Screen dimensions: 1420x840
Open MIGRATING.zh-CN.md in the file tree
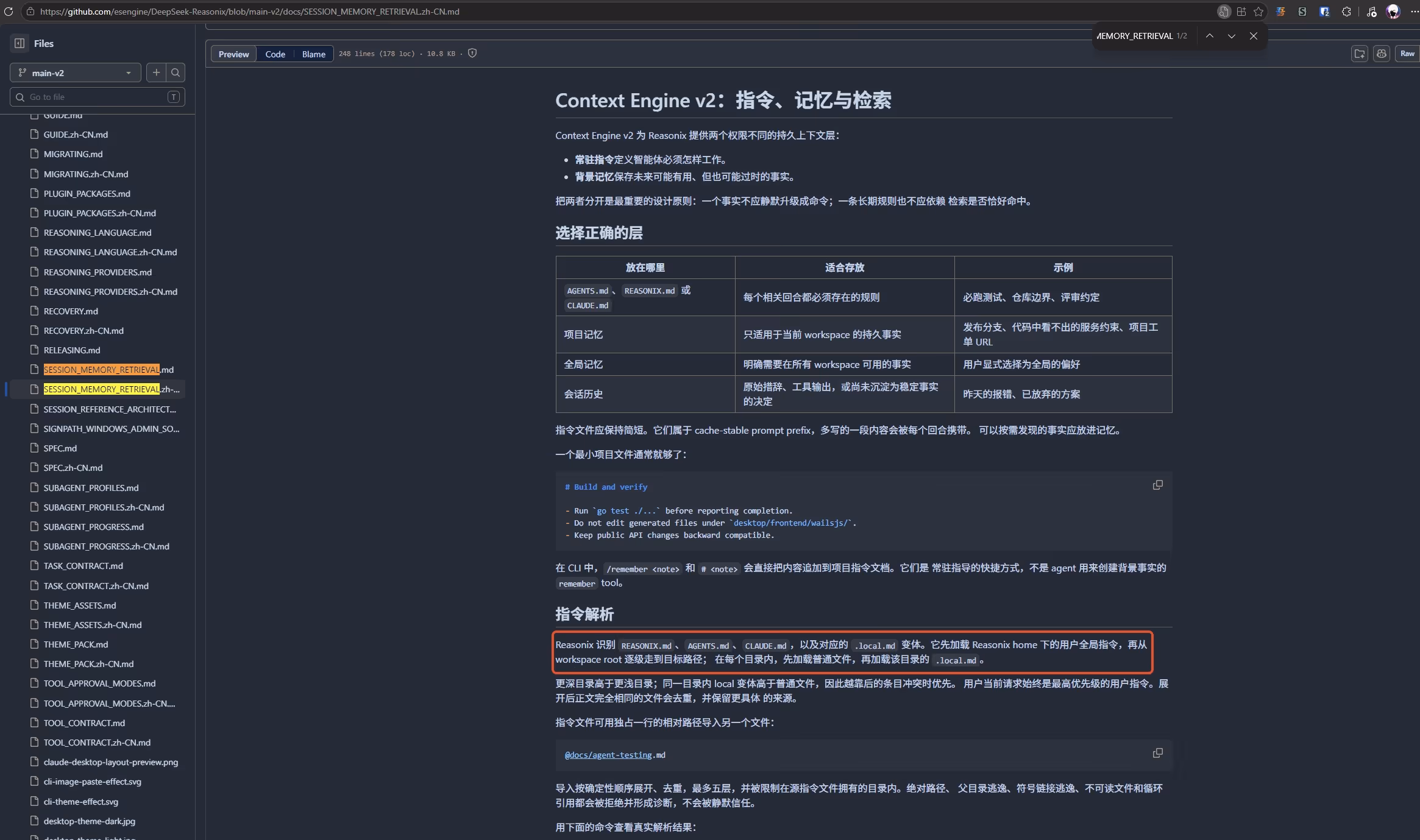coord(86,174)
